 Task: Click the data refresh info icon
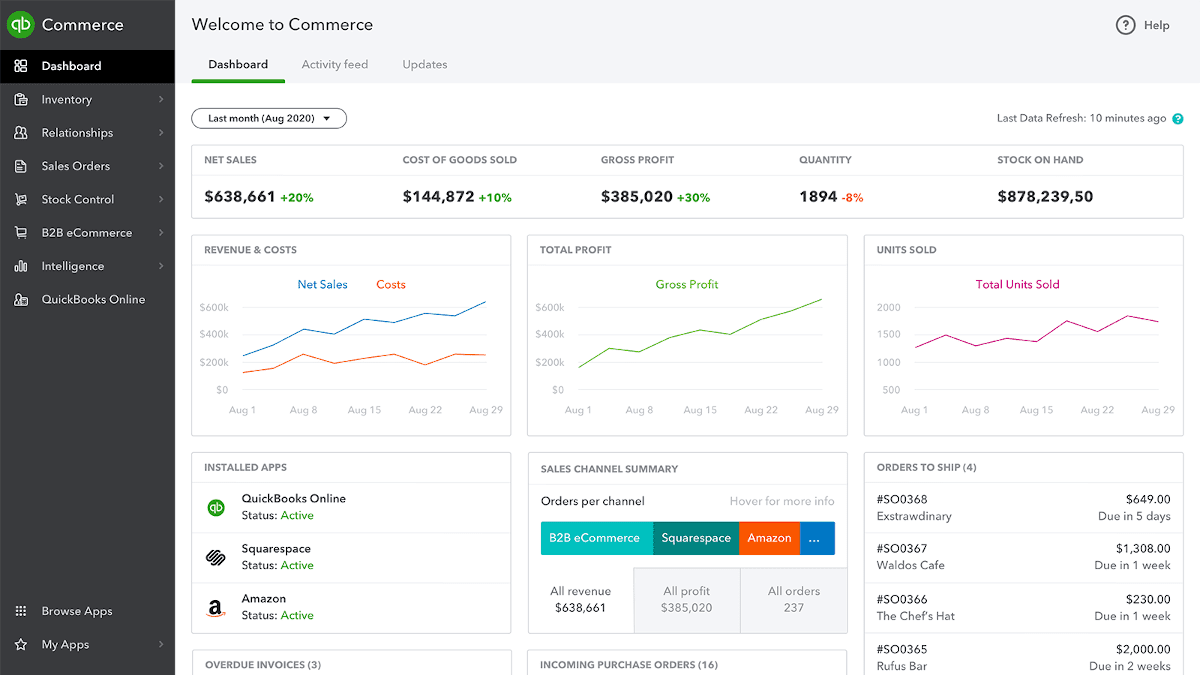click(1177, 119)
